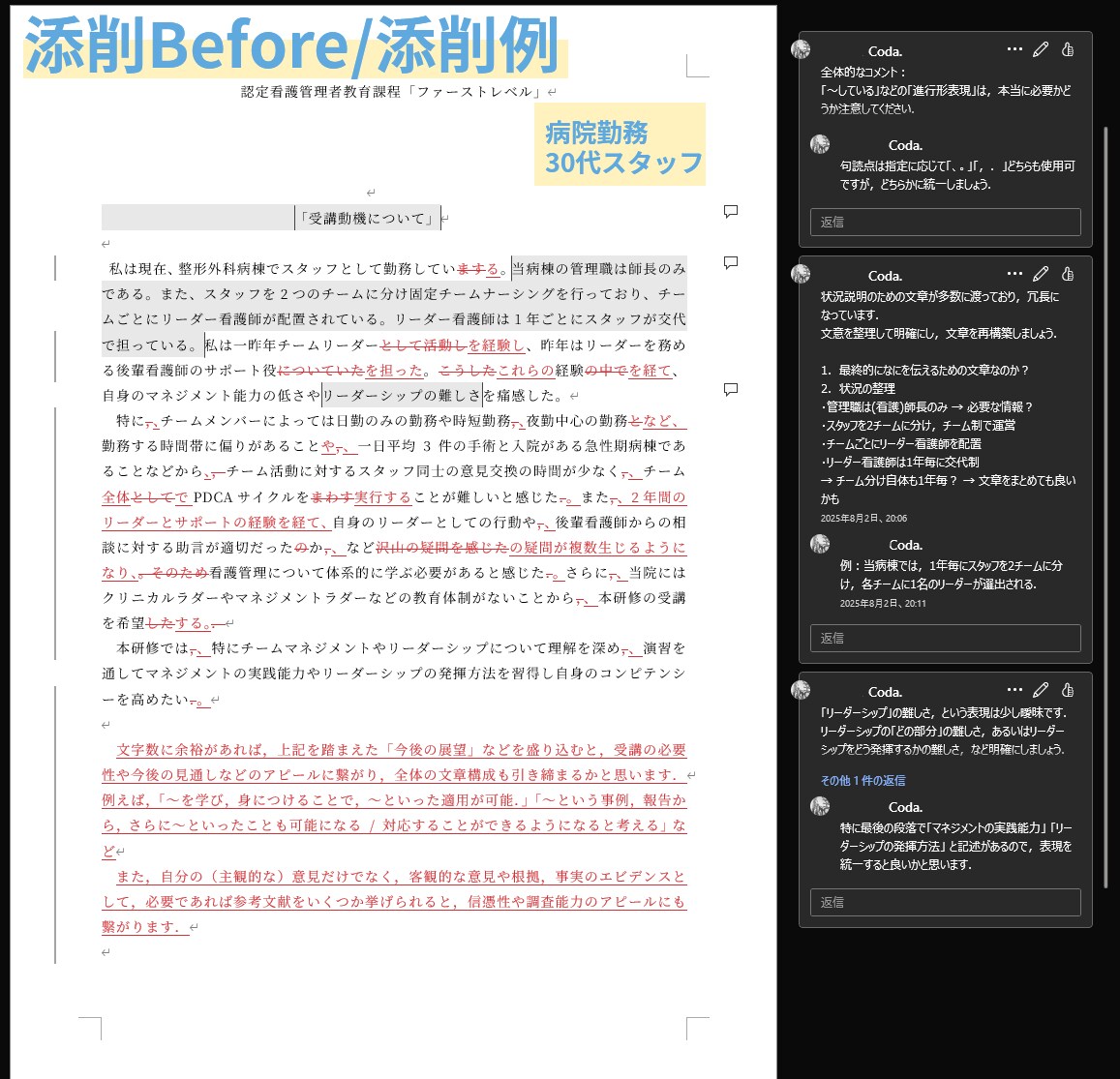Open more options on the 状況説明 comment

coord(1014,274)
